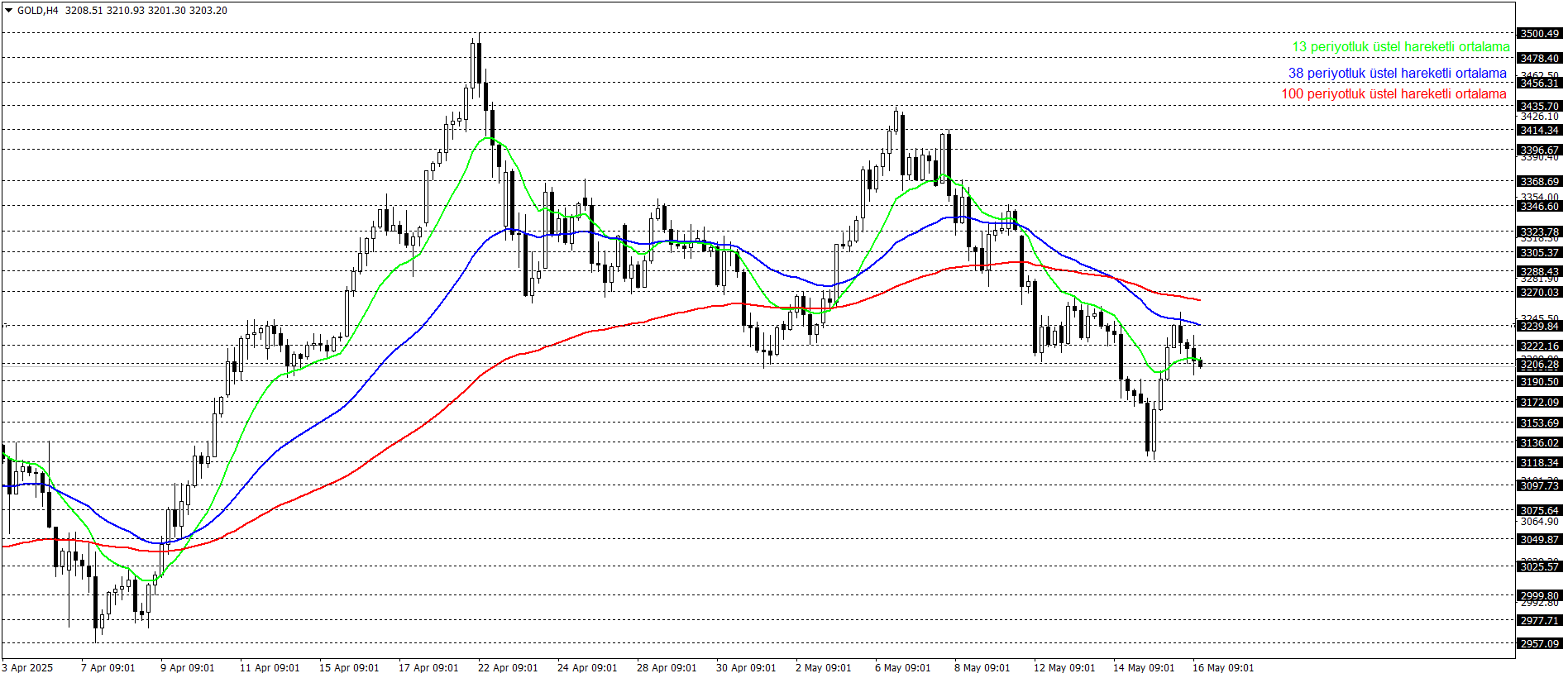The width and height of the screenshot is (1568, 678).
Task: Click the 3323.78 price level label
Action: pyautogui.click(x=1540, y=232)
